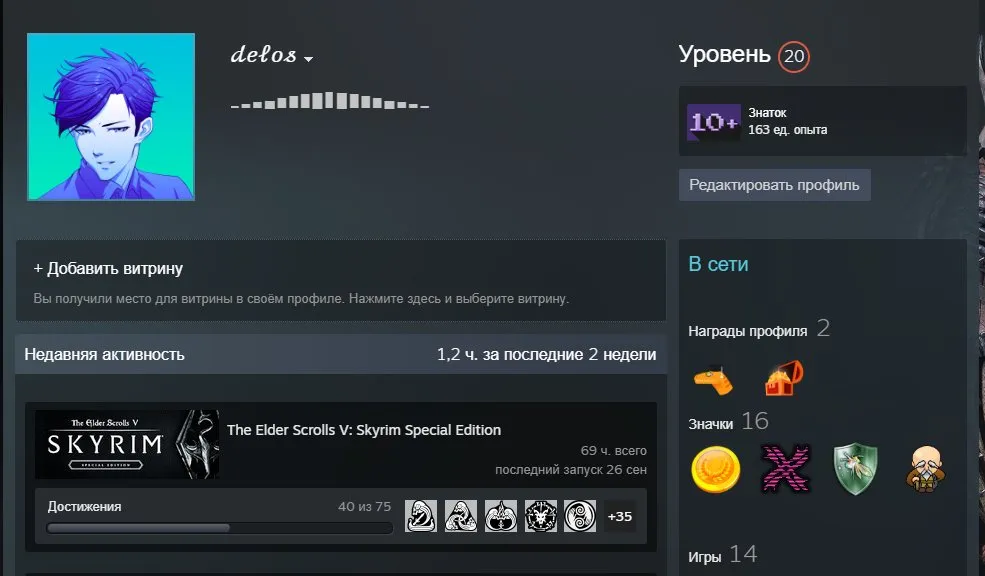Click the first Skyrim achievement icon
The image size is (985, 576).
tap(421, 516)
